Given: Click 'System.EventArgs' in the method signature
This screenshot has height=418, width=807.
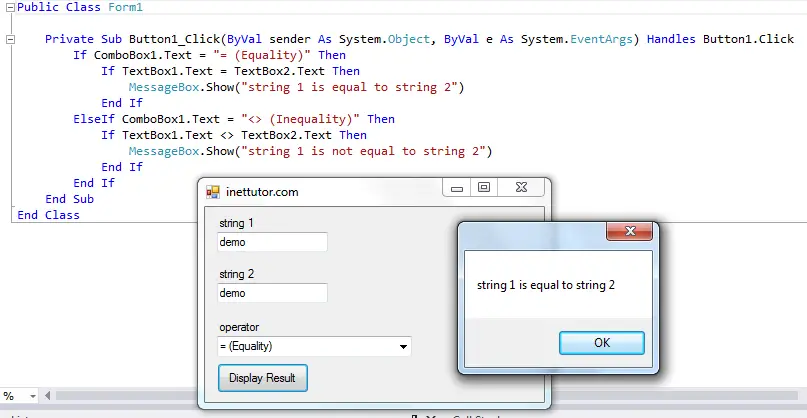Looking at the screenshot, I should click(x=576, y=39).
